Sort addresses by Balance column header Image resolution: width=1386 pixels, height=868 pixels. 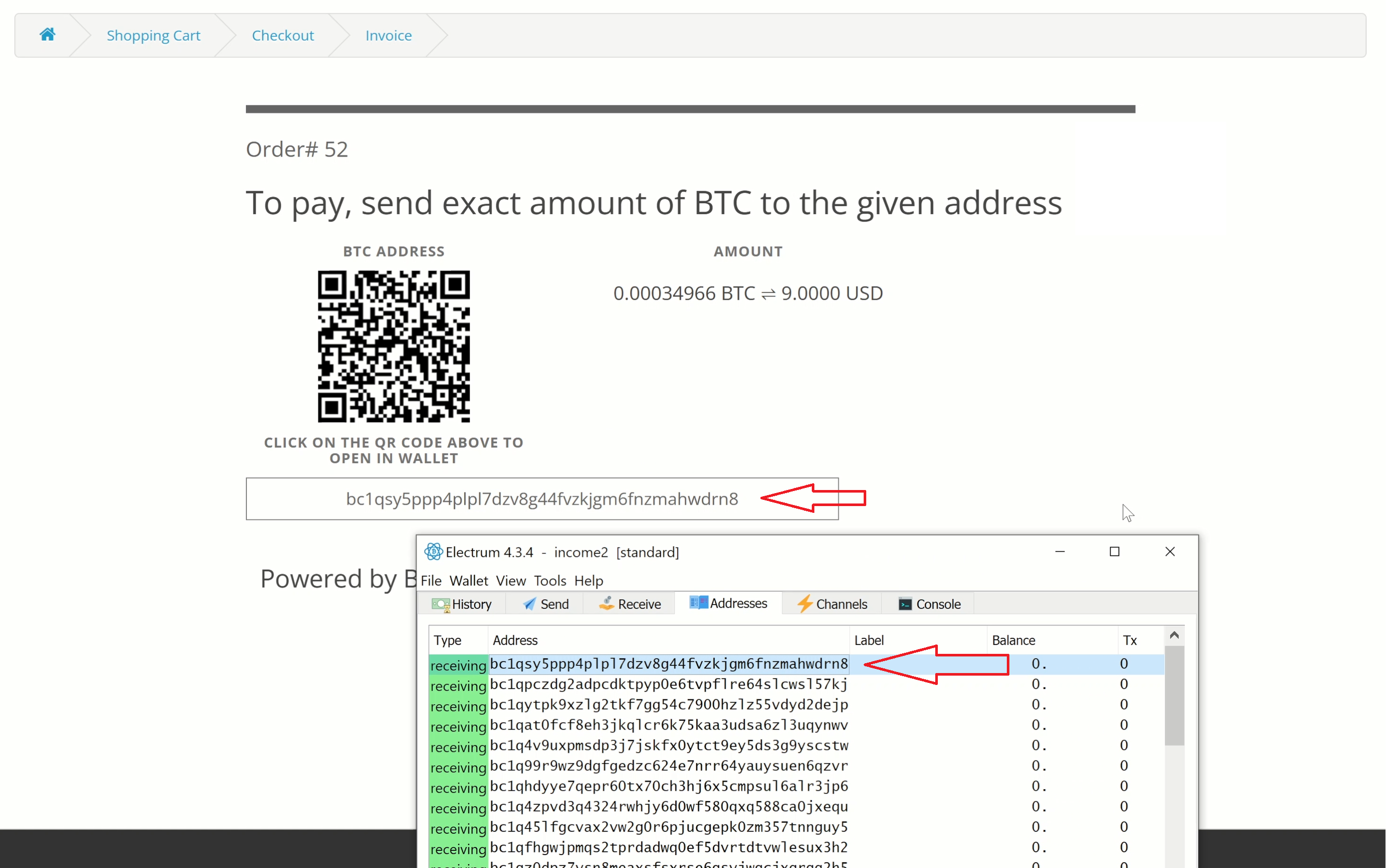click(1014, 640)
